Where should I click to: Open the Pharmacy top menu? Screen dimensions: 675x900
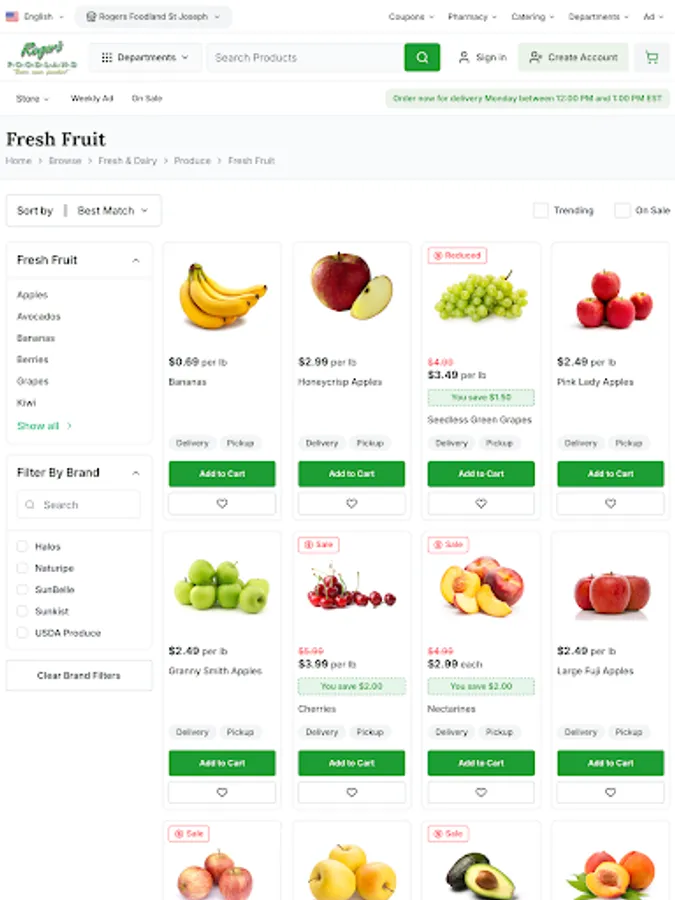472,17
